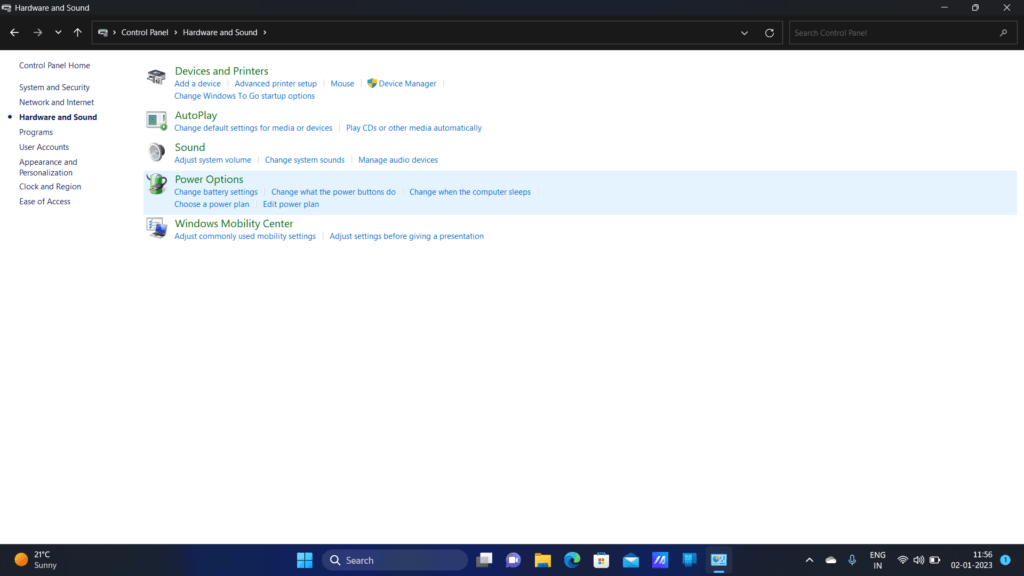
Task: Expand the chevron after Control Panel in the breadcrumb
Action: (x=176, y=33)
